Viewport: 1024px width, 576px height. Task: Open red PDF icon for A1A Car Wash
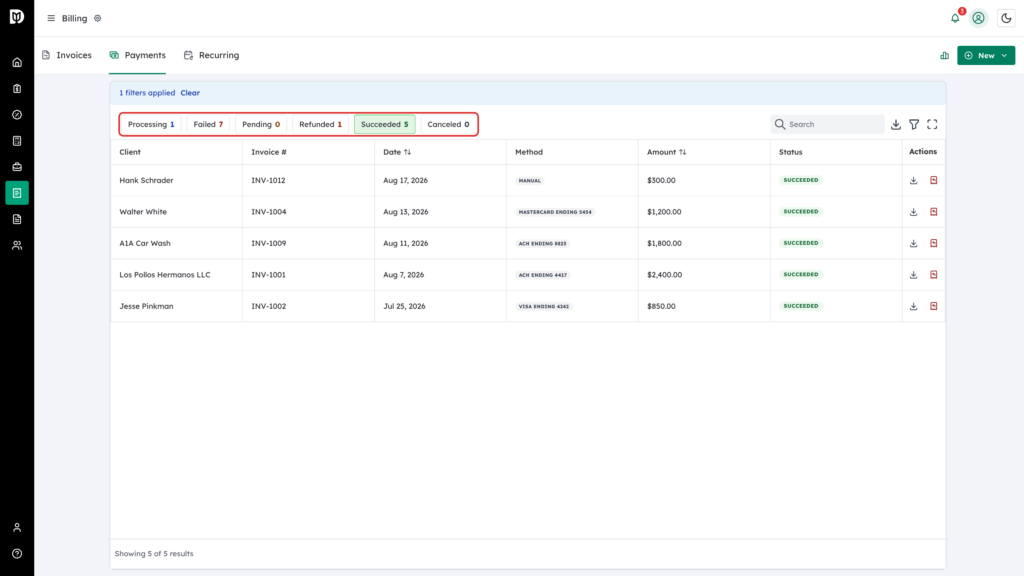[933, 243]
